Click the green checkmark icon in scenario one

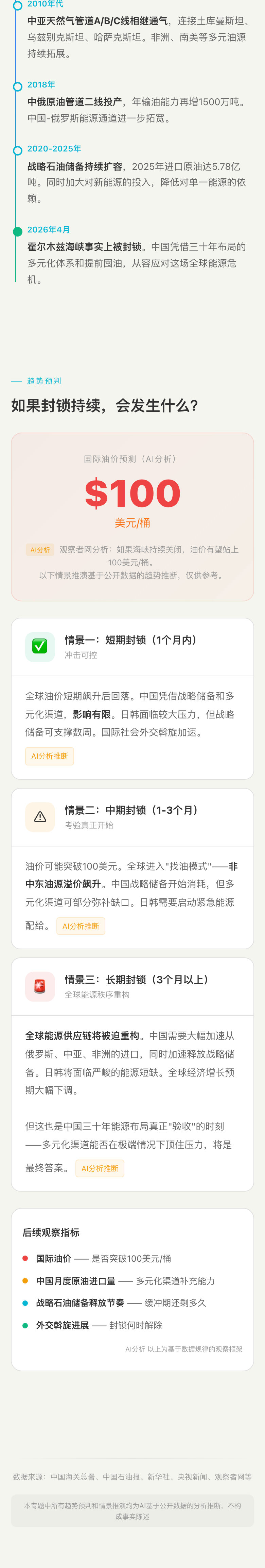pos(39,646)
